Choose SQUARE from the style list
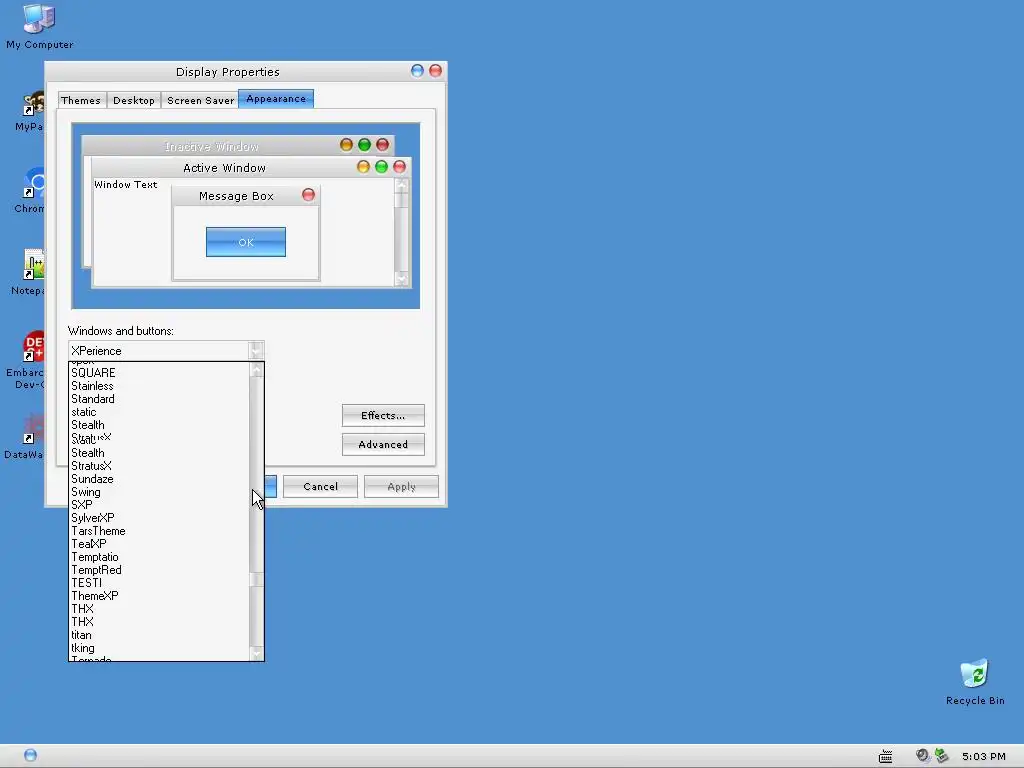Image resolution: width=1024 pixels, height=768 pixels. 159,373
